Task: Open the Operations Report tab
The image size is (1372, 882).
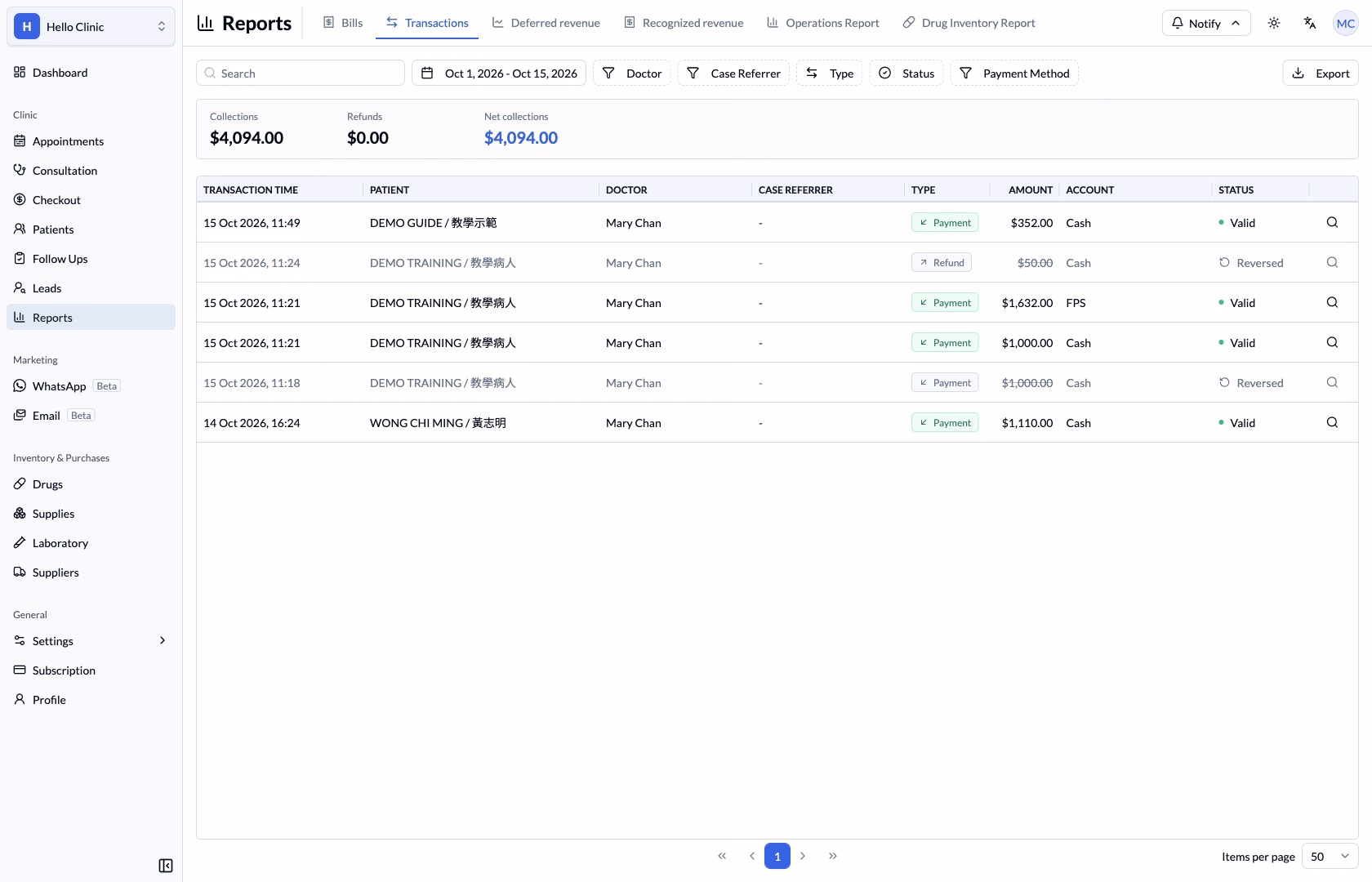Action: click(x=823, y=23)
